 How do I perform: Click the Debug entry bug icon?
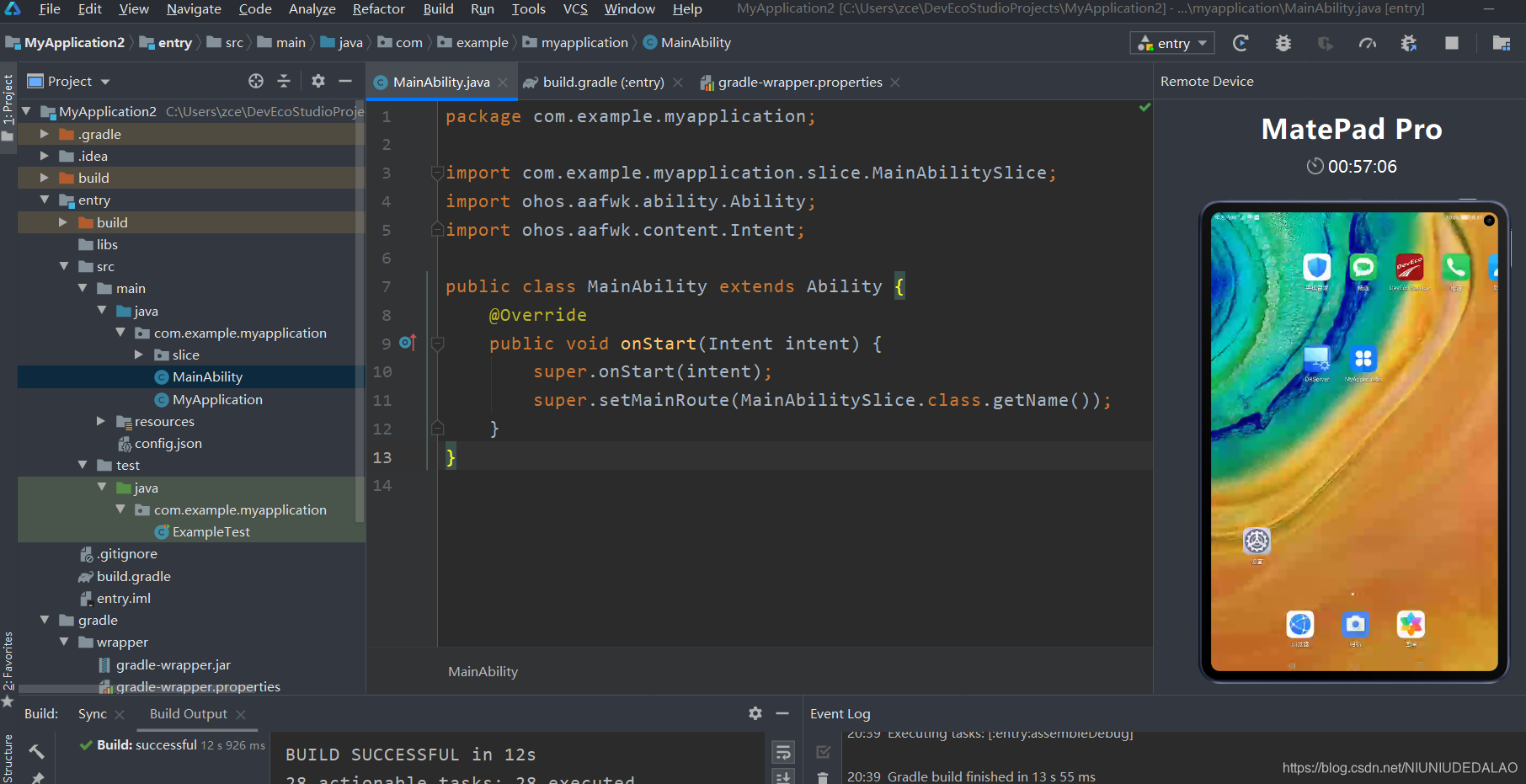[x=1283, y=43]
